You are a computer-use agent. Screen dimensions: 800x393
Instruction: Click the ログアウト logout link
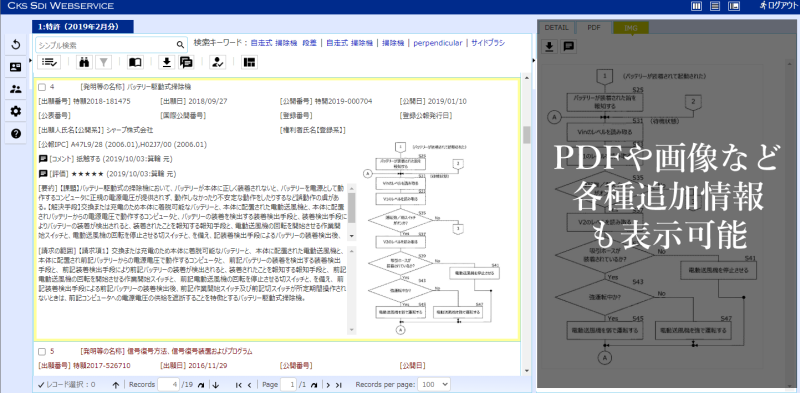[779, 6]
